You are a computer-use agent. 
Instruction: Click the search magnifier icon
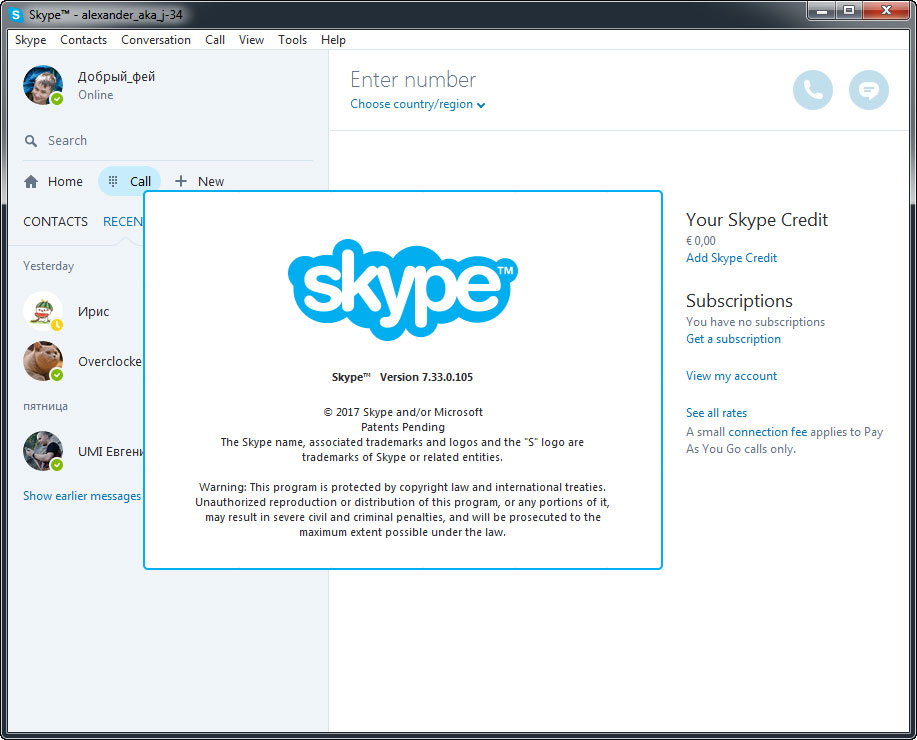(30, 141)
